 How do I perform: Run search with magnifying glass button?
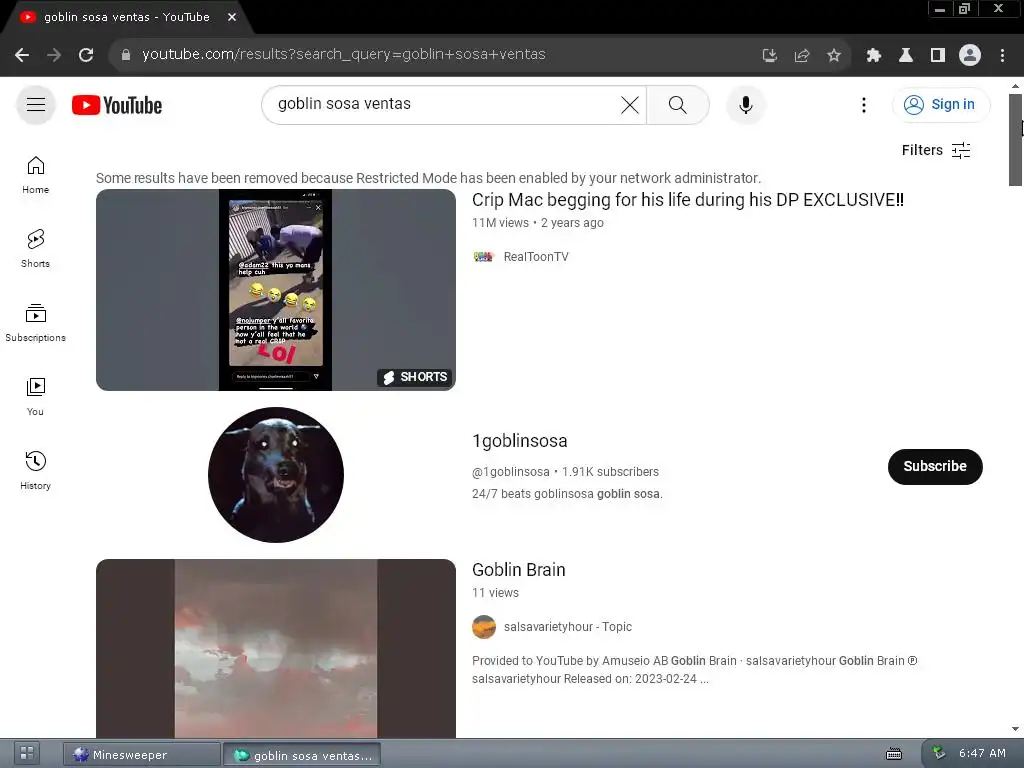click(678, 104)
